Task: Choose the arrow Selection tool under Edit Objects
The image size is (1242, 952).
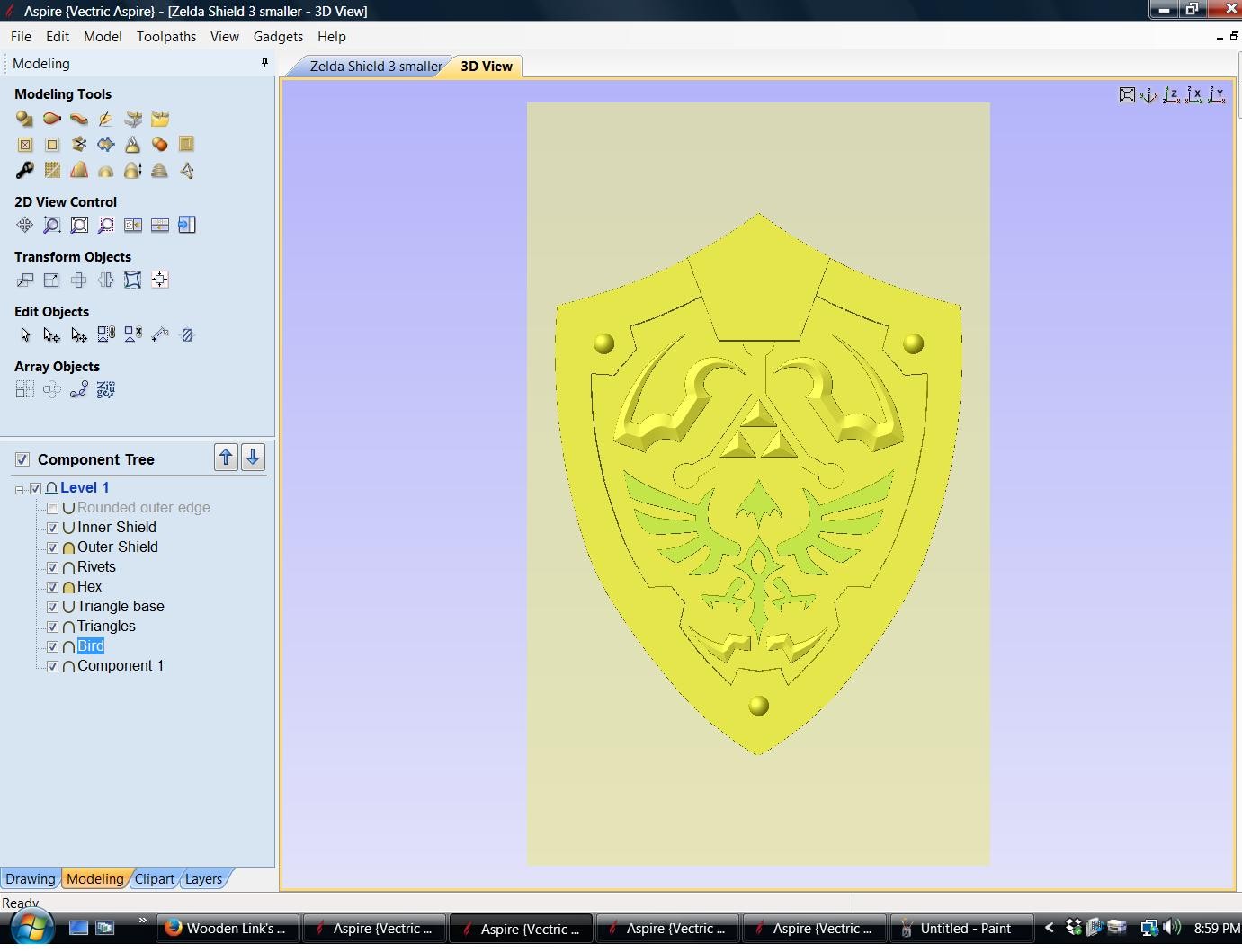Action: click(x=25, y=334)
